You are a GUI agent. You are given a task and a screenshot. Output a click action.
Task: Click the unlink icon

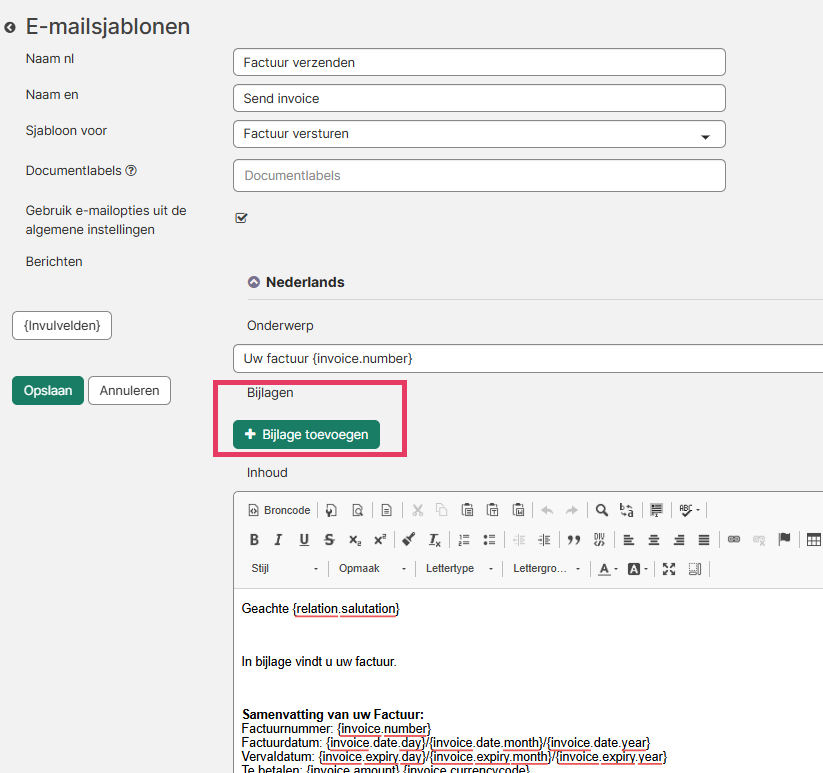(x=759, y=540)
